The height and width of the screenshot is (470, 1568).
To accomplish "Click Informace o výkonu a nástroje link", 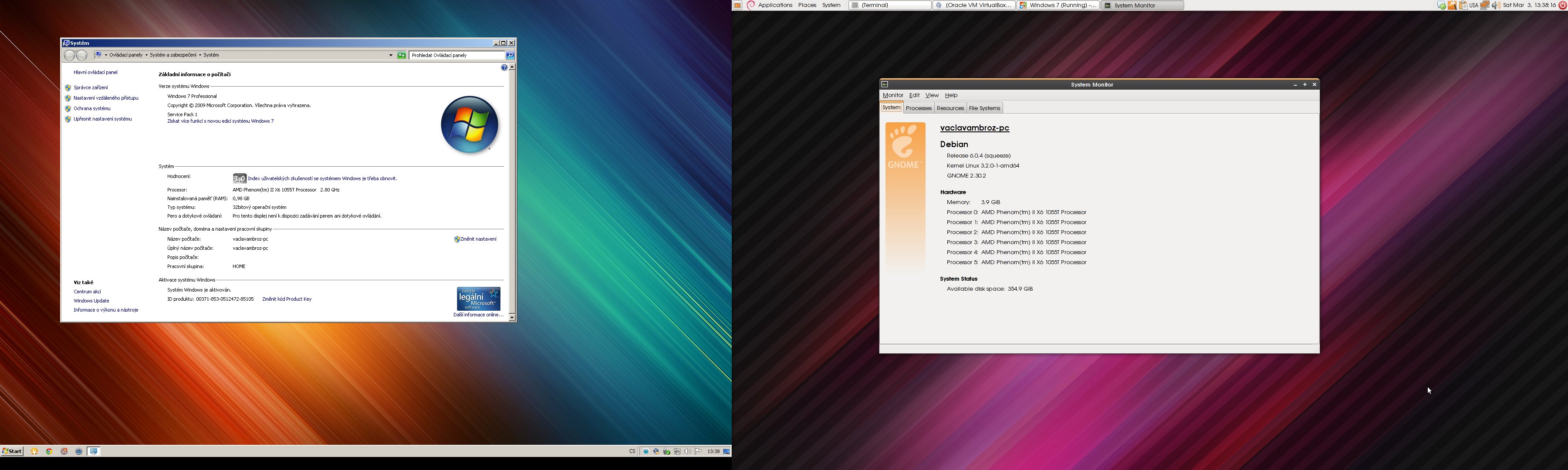I will (x=106, y=310).
